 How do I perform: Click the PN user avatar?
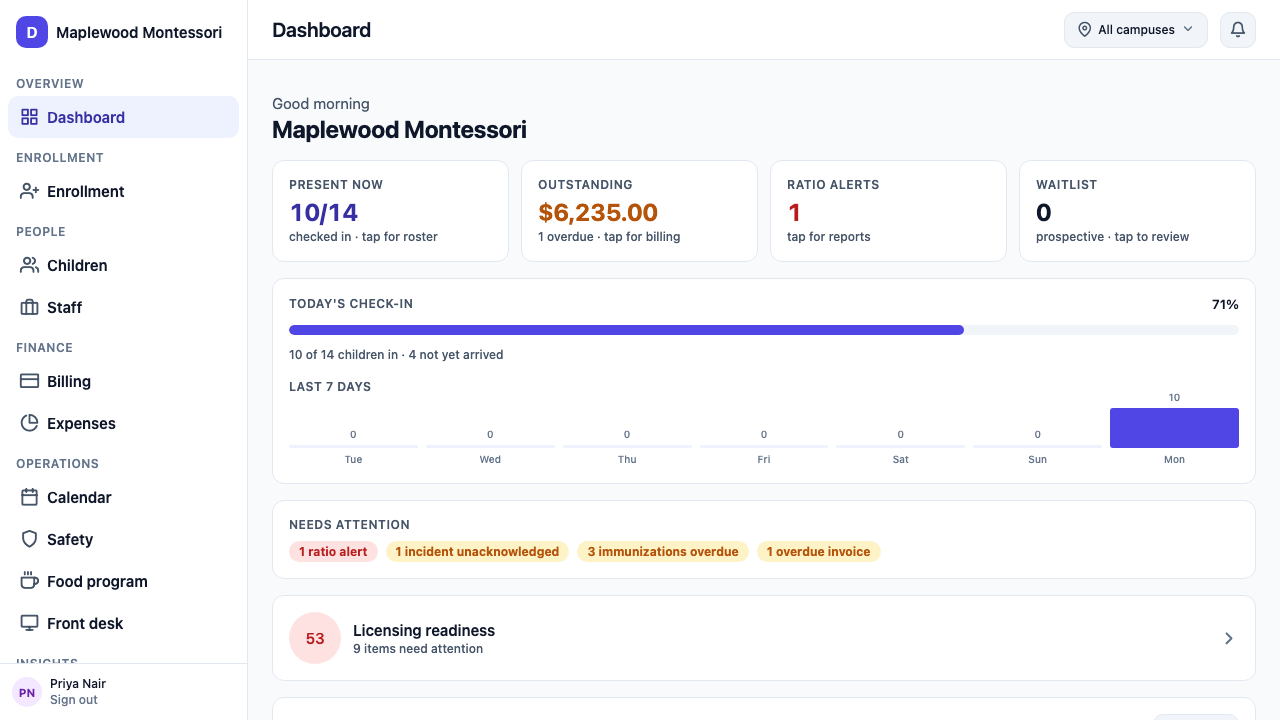coord(27,692)
